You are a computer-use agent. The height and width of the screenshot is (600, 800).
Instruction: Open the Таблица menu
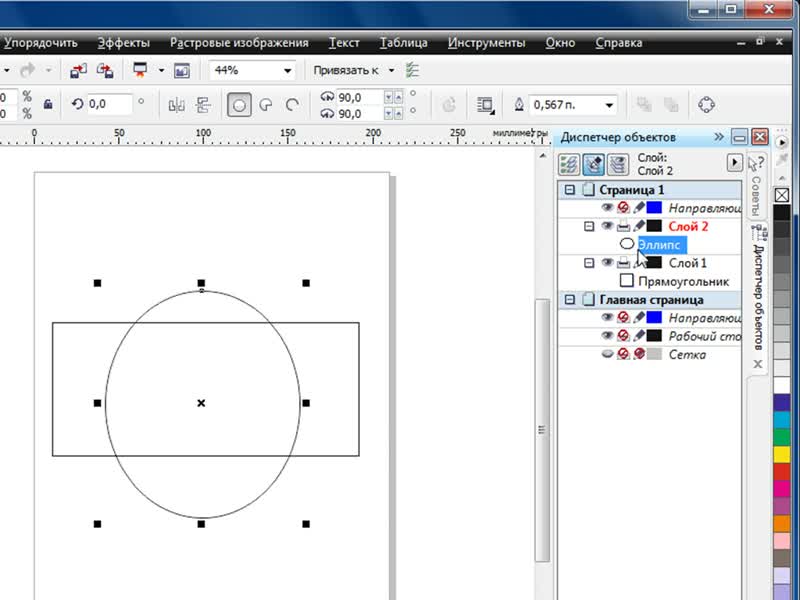coord(404,43)
